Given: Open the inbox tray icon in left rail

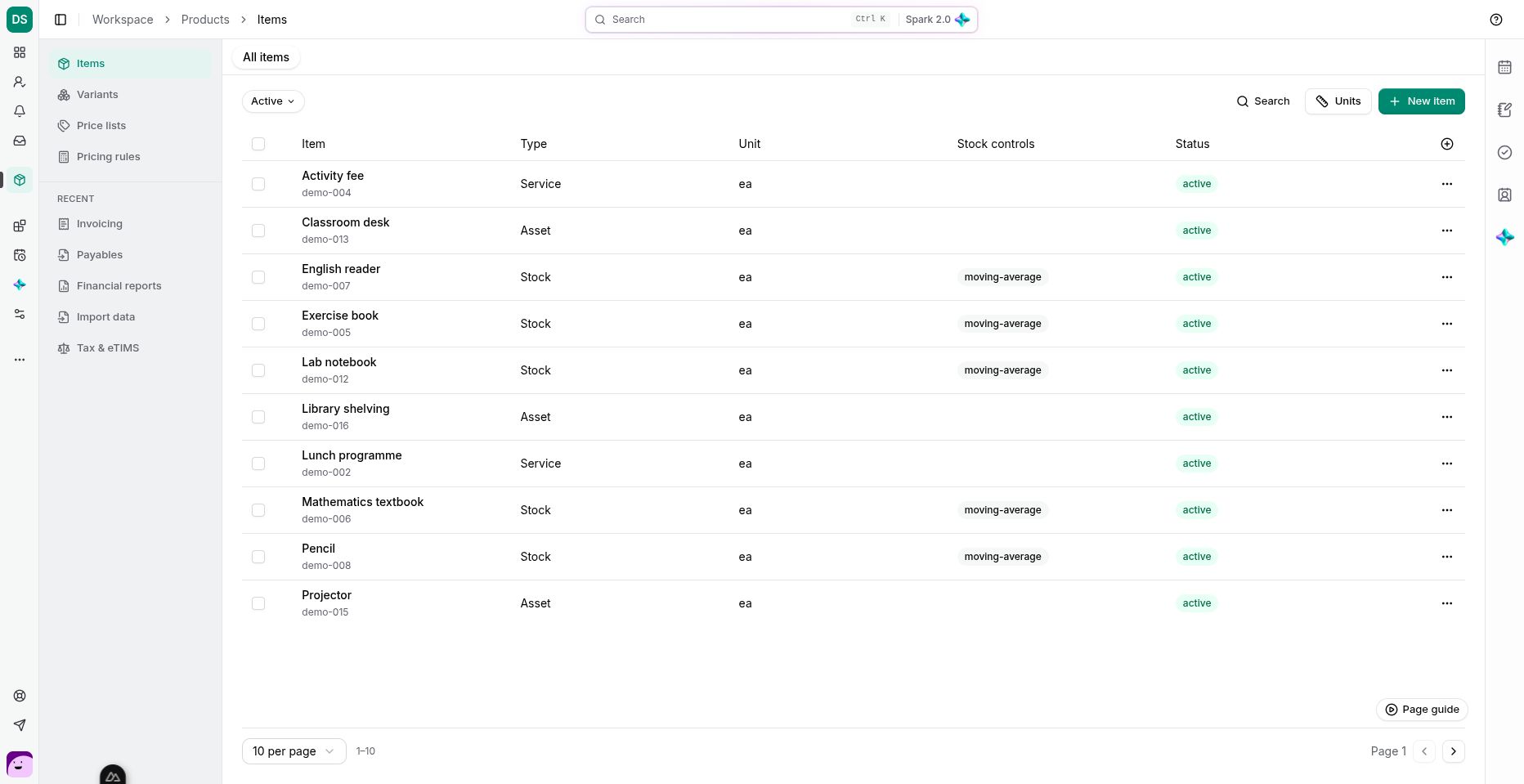Looking at the screenshot, I should (20, 141).
